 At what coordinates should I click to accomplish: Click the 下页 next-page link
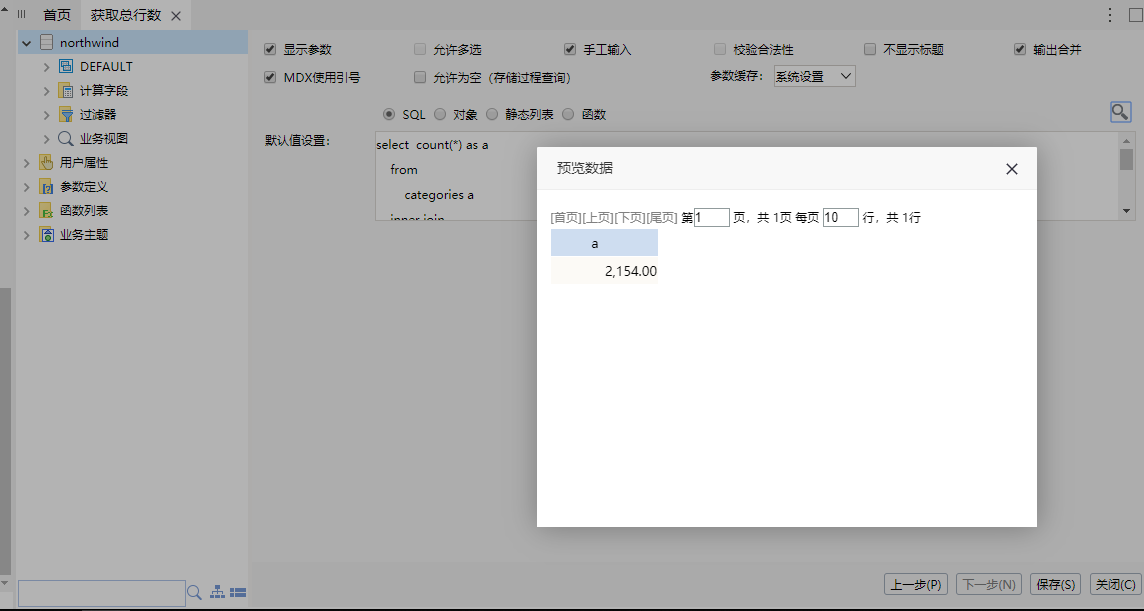click(630, 218)
